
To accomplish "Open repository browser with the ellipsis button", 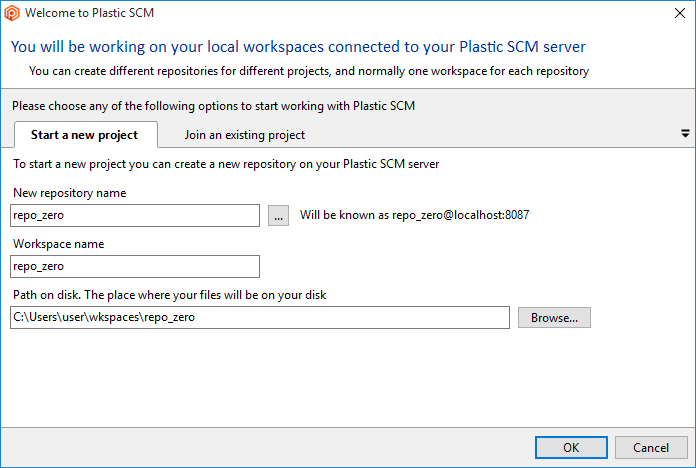I will pyautogui.click(x=278, y=215).
